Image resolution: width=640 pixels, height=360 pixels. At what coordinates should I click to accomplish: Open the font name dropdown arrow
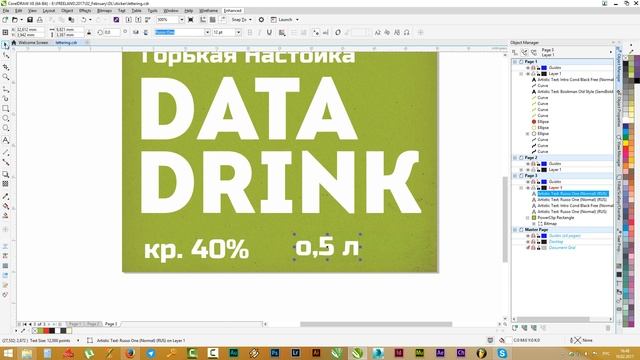point(207,32)
